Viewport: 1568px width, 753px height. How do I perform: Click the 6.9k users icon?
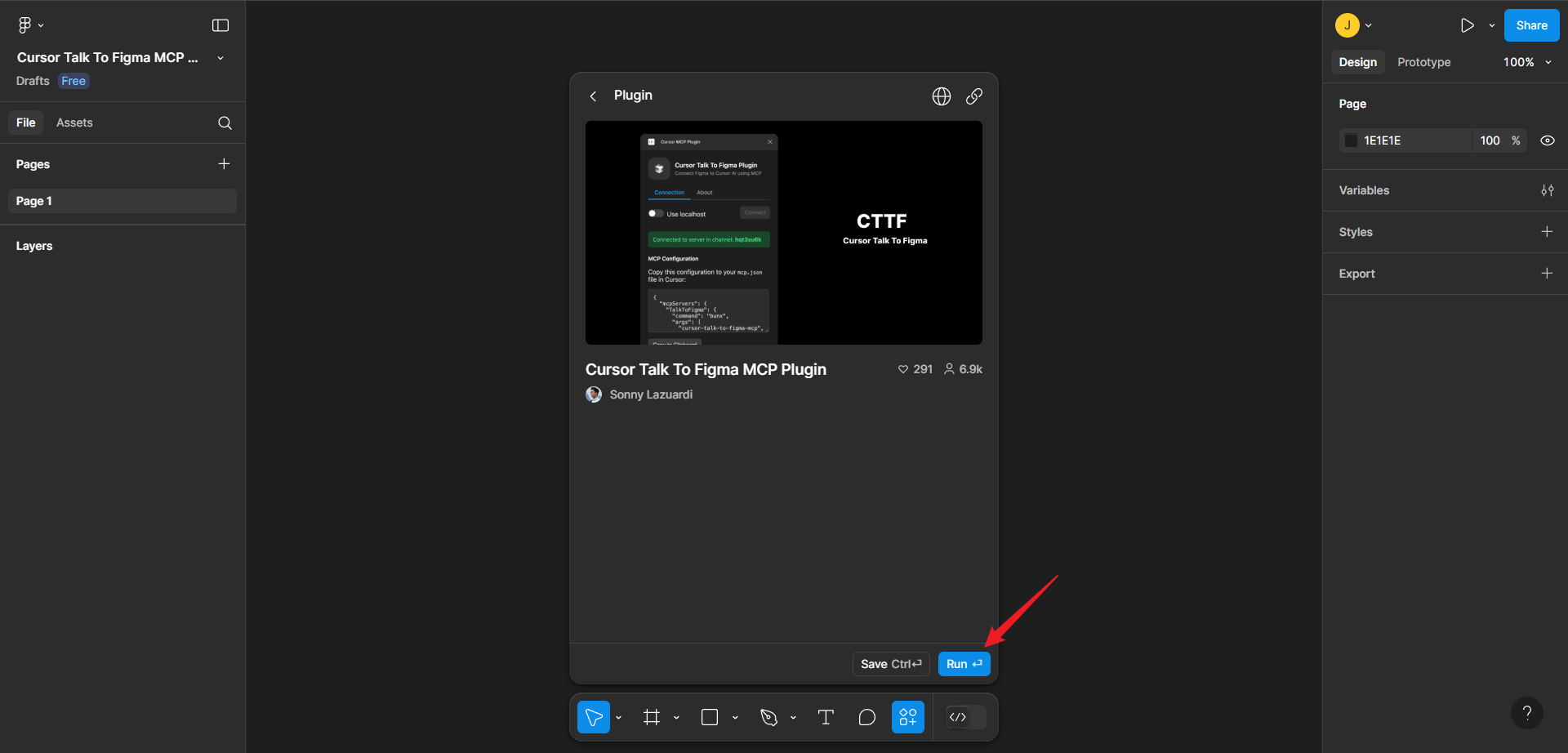[x=949, y=369]
